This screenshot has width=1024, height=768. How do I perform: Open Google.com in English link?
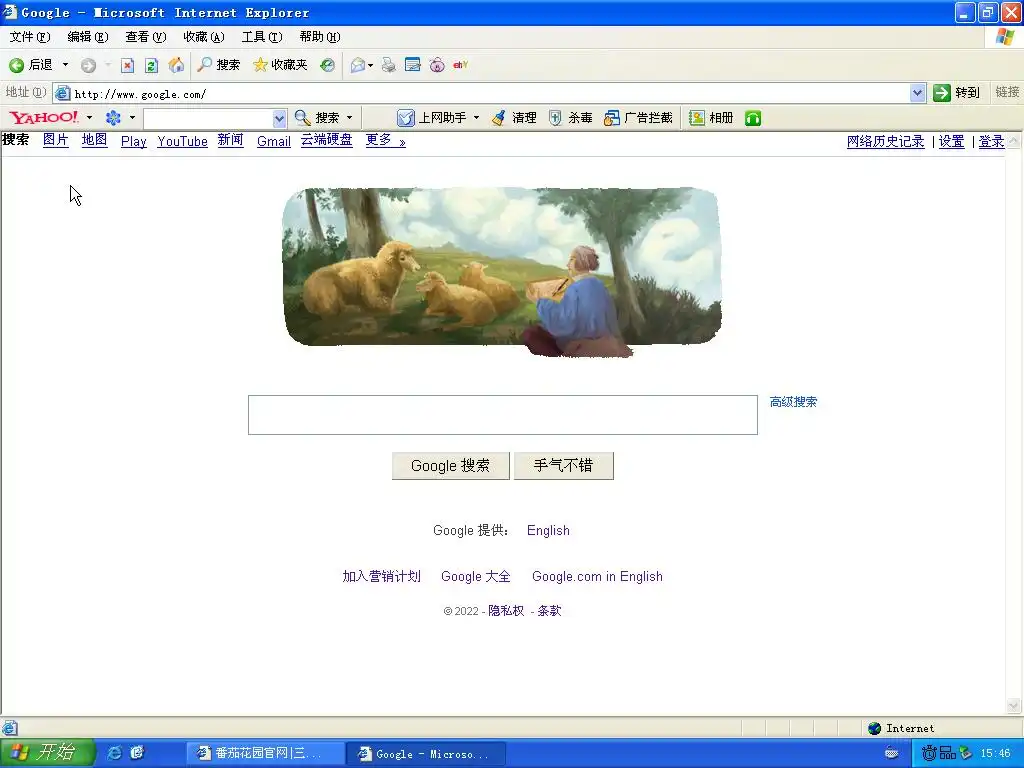point(597,576)
